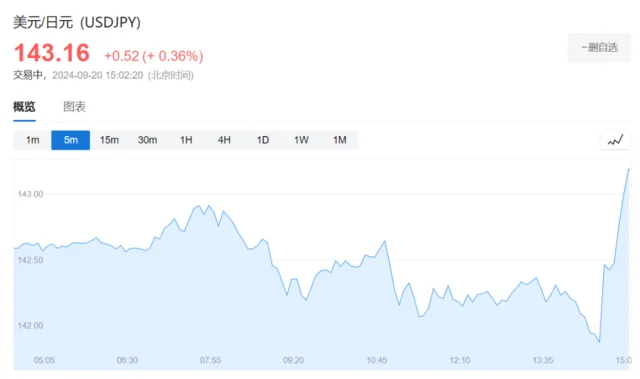The width and height of the screenshot is (640, 379).
Task: Click the 删自选 button
Action: pos(599,48)
